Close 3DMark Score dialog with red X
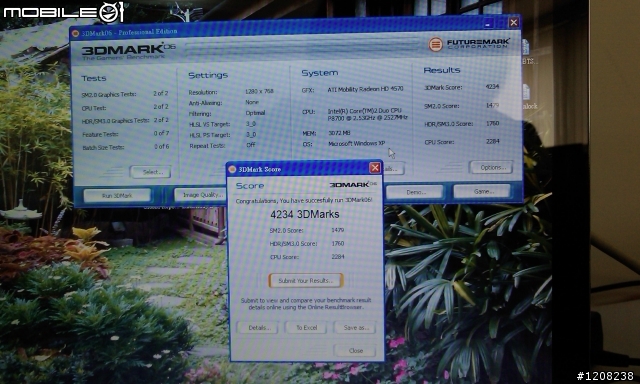The width and height of the screenshot is (640, 384). (x=375, y=168)
